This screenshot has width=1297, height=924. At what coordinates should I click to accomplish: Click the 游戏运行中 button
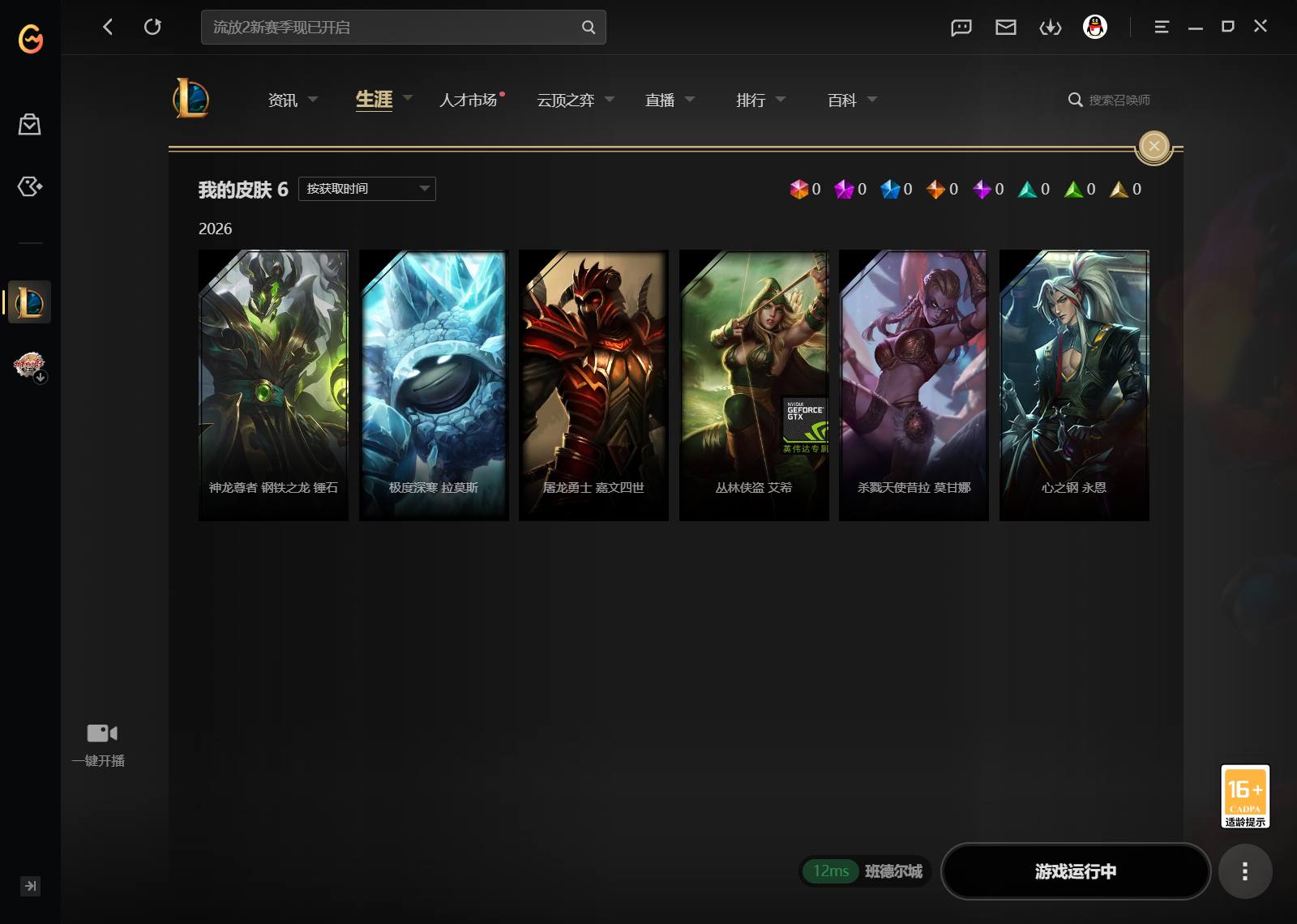[x=1076, y=871]
